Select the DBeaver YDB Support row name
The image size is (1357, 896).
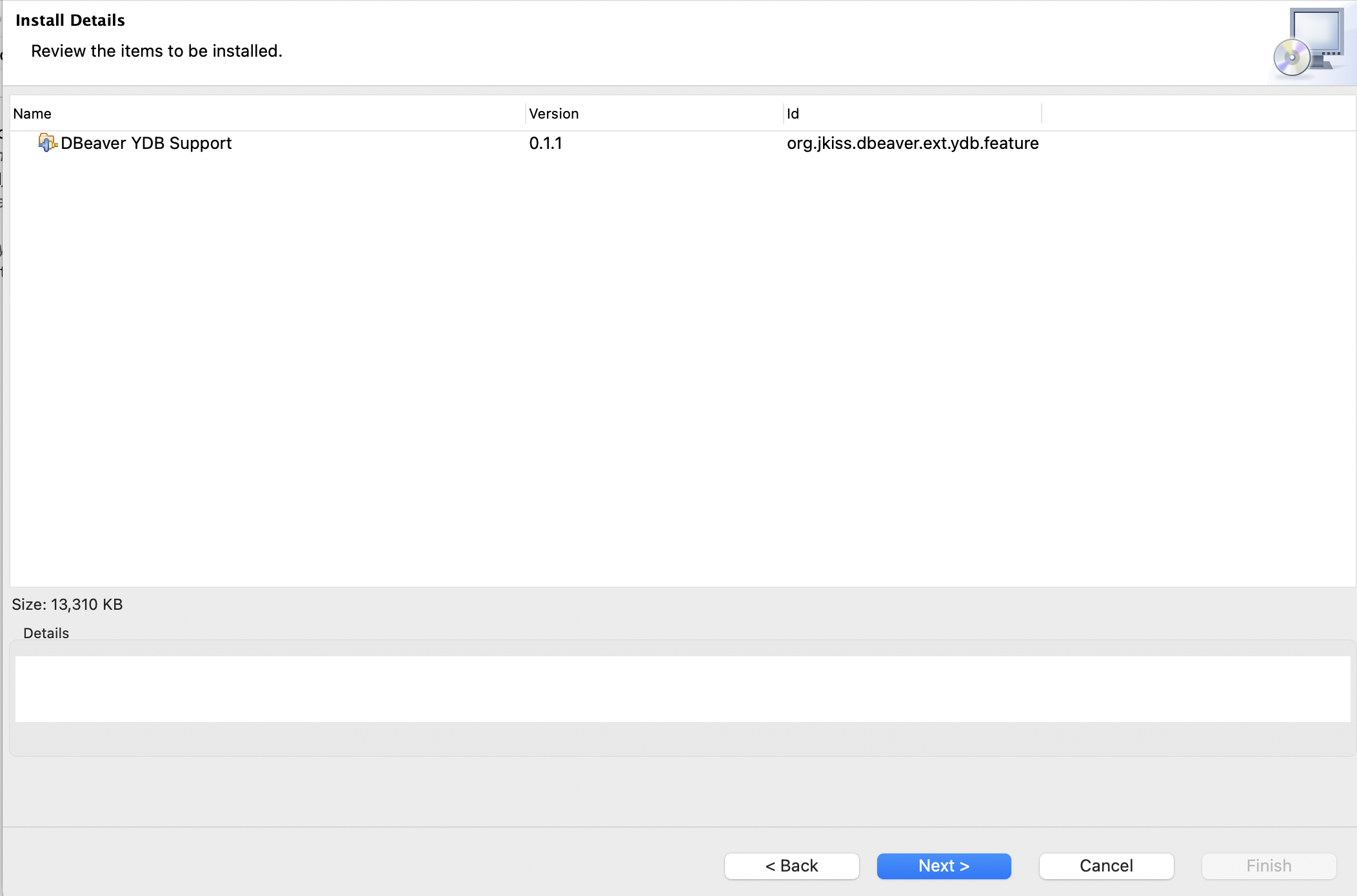click(146, 143)
